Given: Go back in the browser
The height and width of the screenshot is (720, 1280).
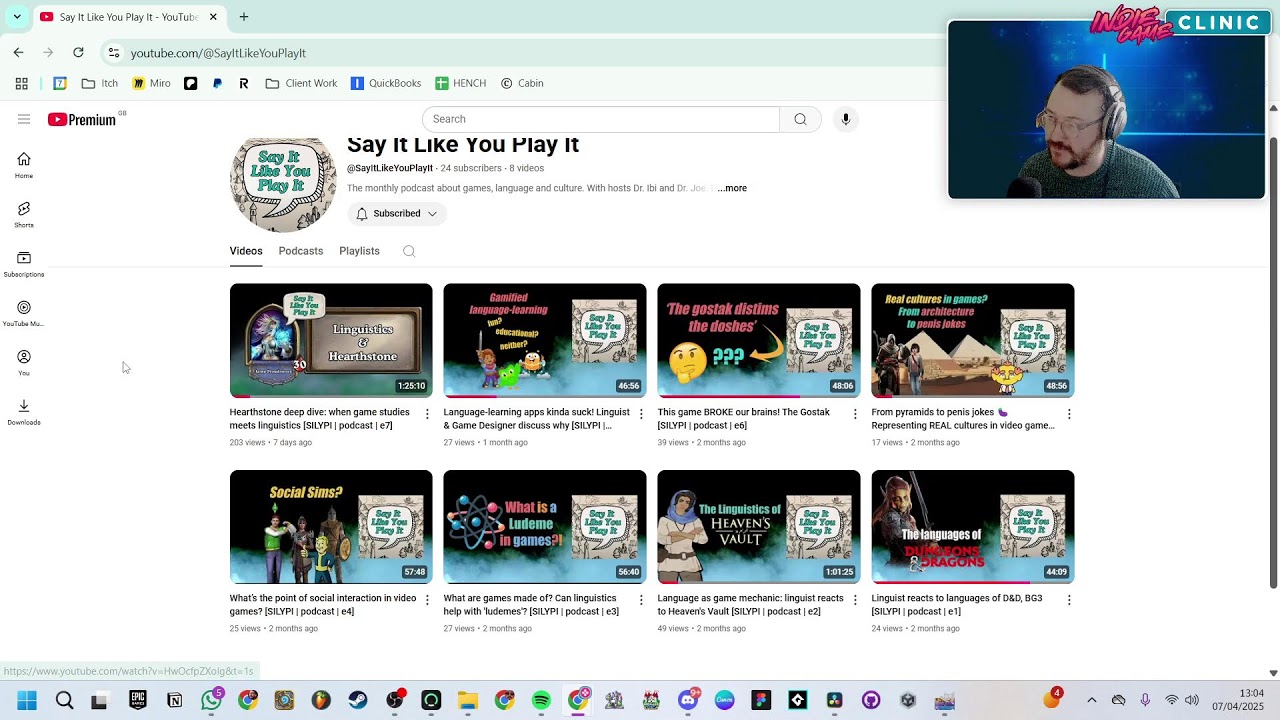Looking at the screenshot, I should pyautogui.click(x=18, y=52).
